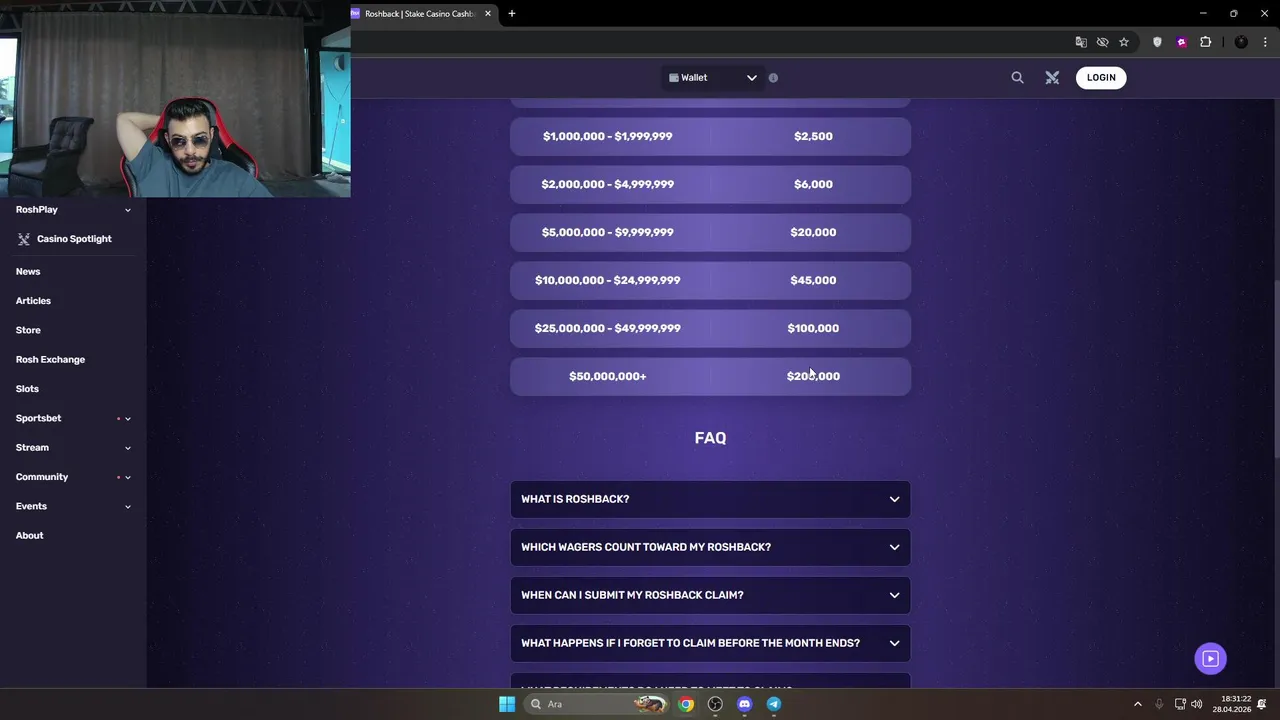This screenshot has width=1280, height=720.
Task: Click the crossed-out eye icon in address bar
Action: click(x=1102, y=42)
